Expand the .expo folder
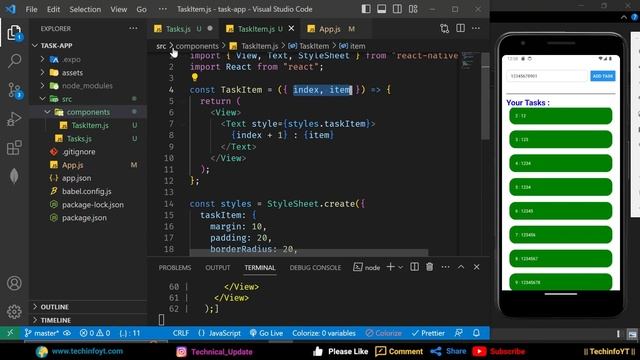The image size is (640, 360). tap(42, 59)
